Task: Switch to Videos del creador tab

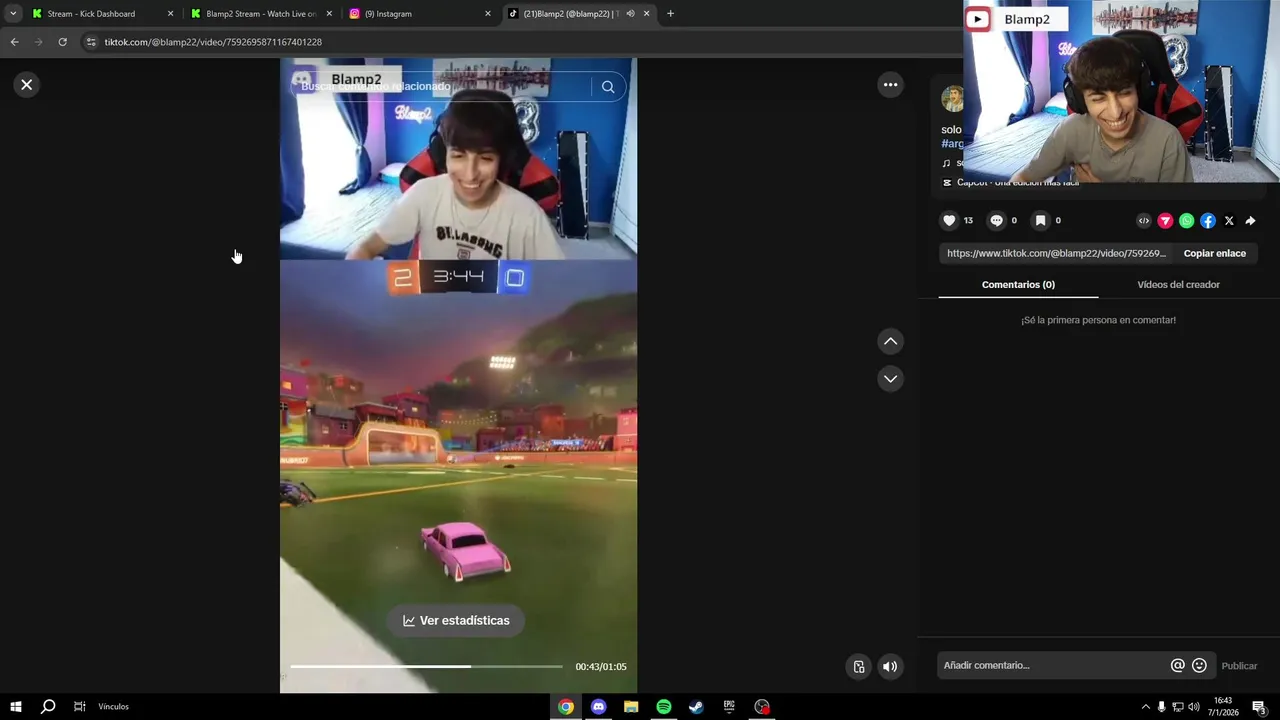Action: pos(1178,285)
